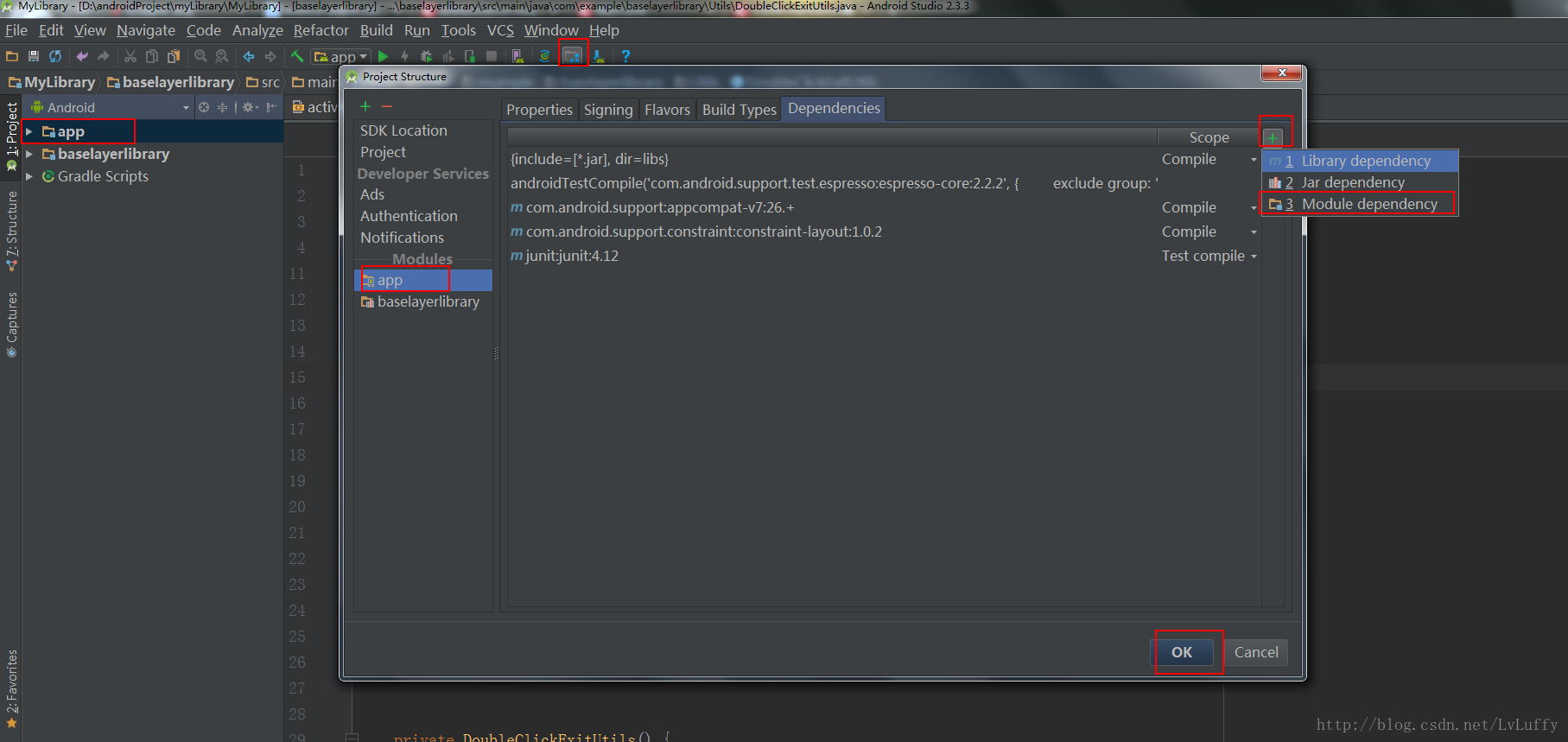Open the Structure tool window tab
Viewport: 1568px width, 742px height.
coord(12,231)
